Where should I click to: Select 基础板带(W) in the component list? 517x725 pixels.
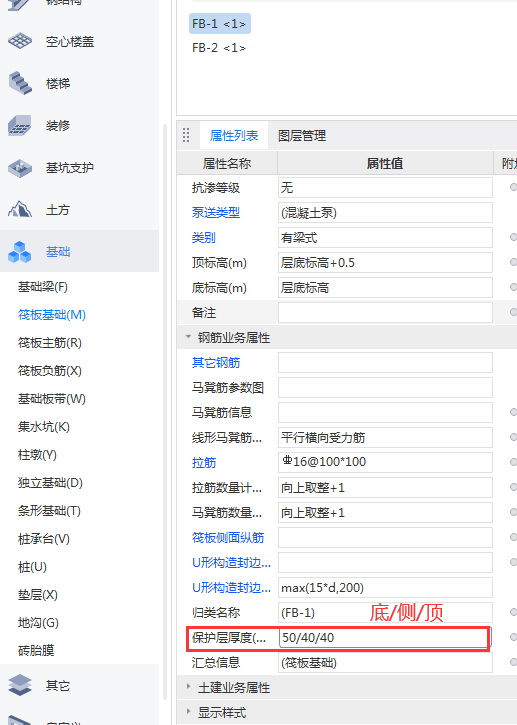[51, 399]
